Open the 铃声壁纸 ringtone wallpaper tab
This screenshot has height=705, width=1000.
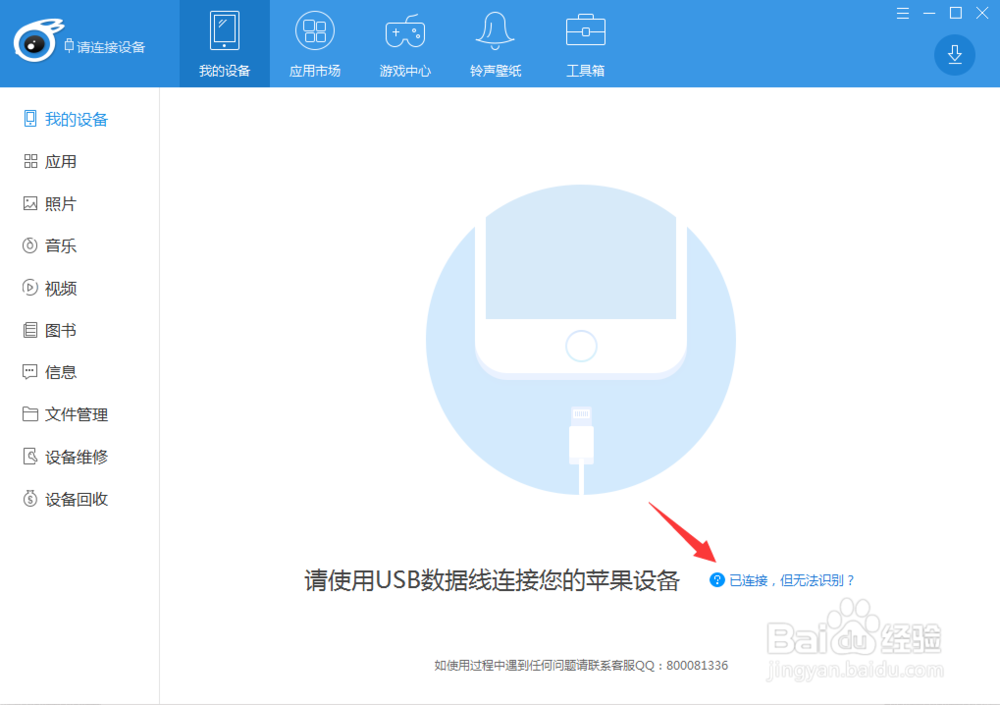pyautogui.click(x=496, y=43)
